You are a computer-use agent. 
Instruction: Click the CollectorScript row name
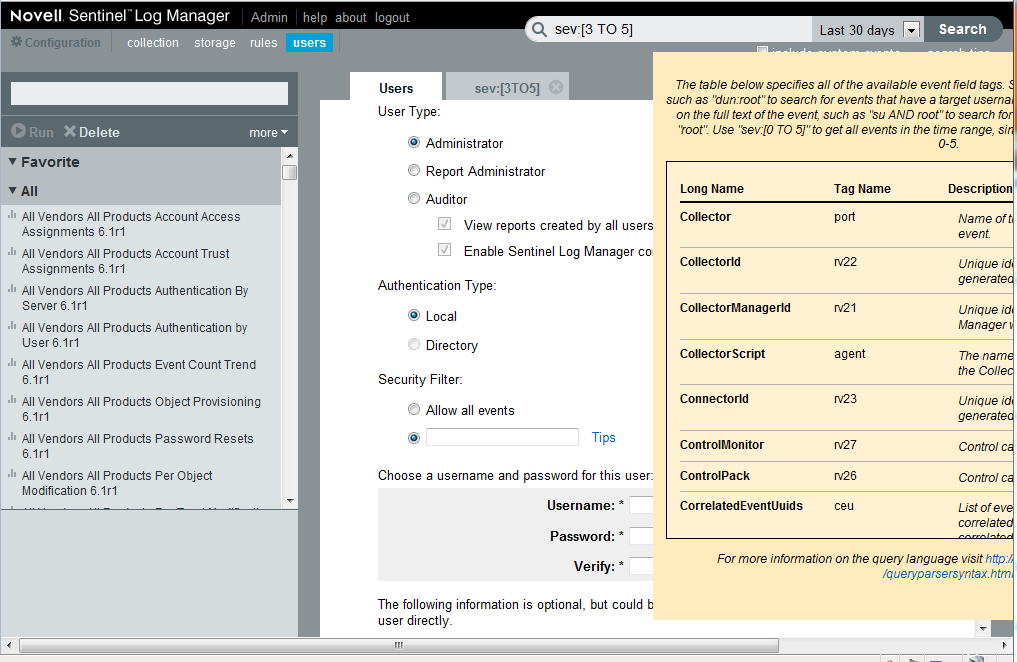tap(722, 354)
